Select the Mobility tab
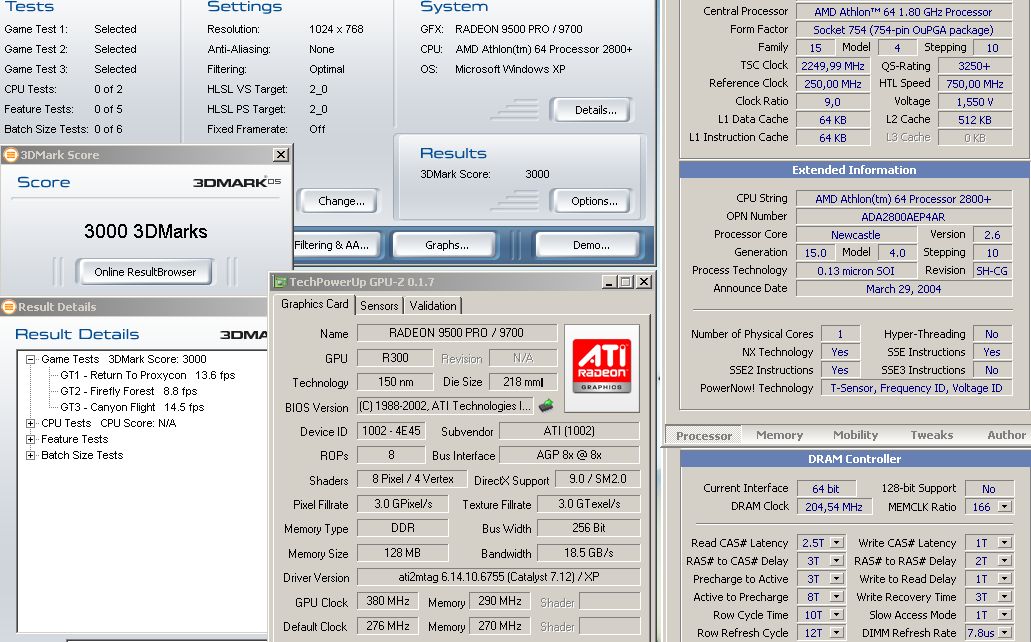 tap(855, 435)
